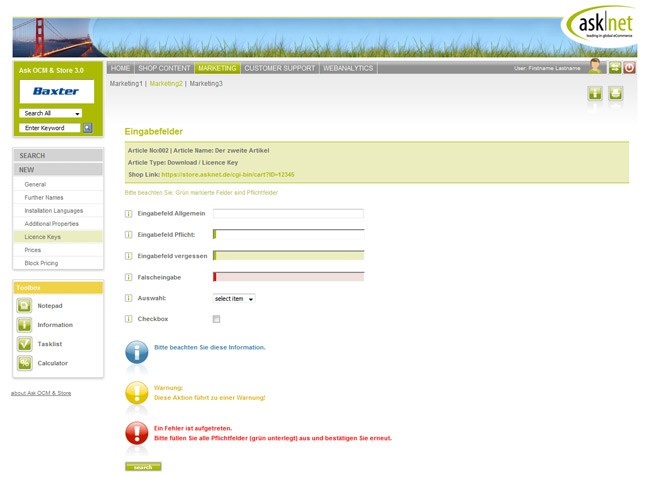The image size is (650, 490).
Task: Open the Tasklist checkmark icon
Action: (x=24, y=344)
